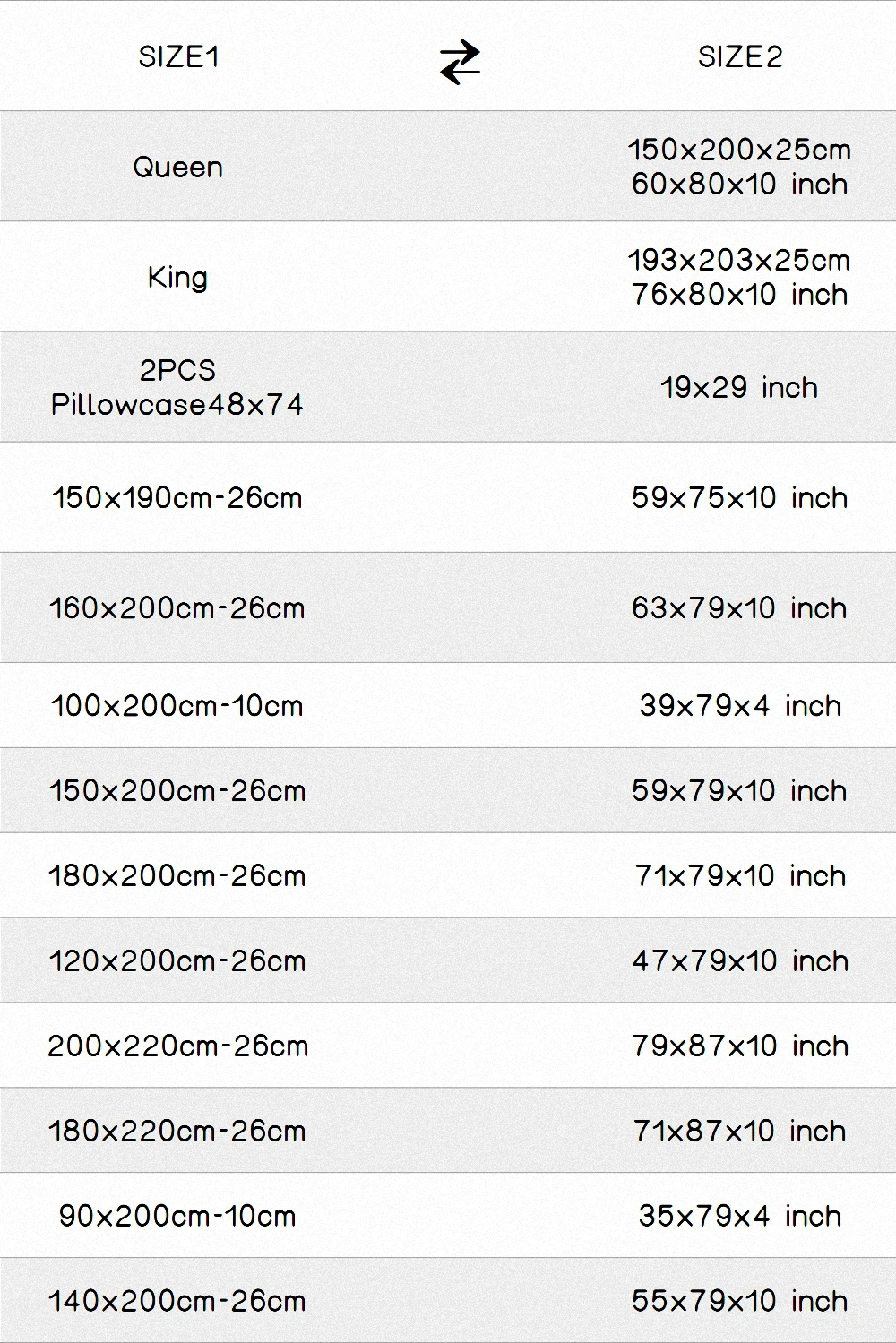Click the 35x79x4 inch value
Image resolution: width=896 pixels, height=1343 pixels.
point(740,1216)
